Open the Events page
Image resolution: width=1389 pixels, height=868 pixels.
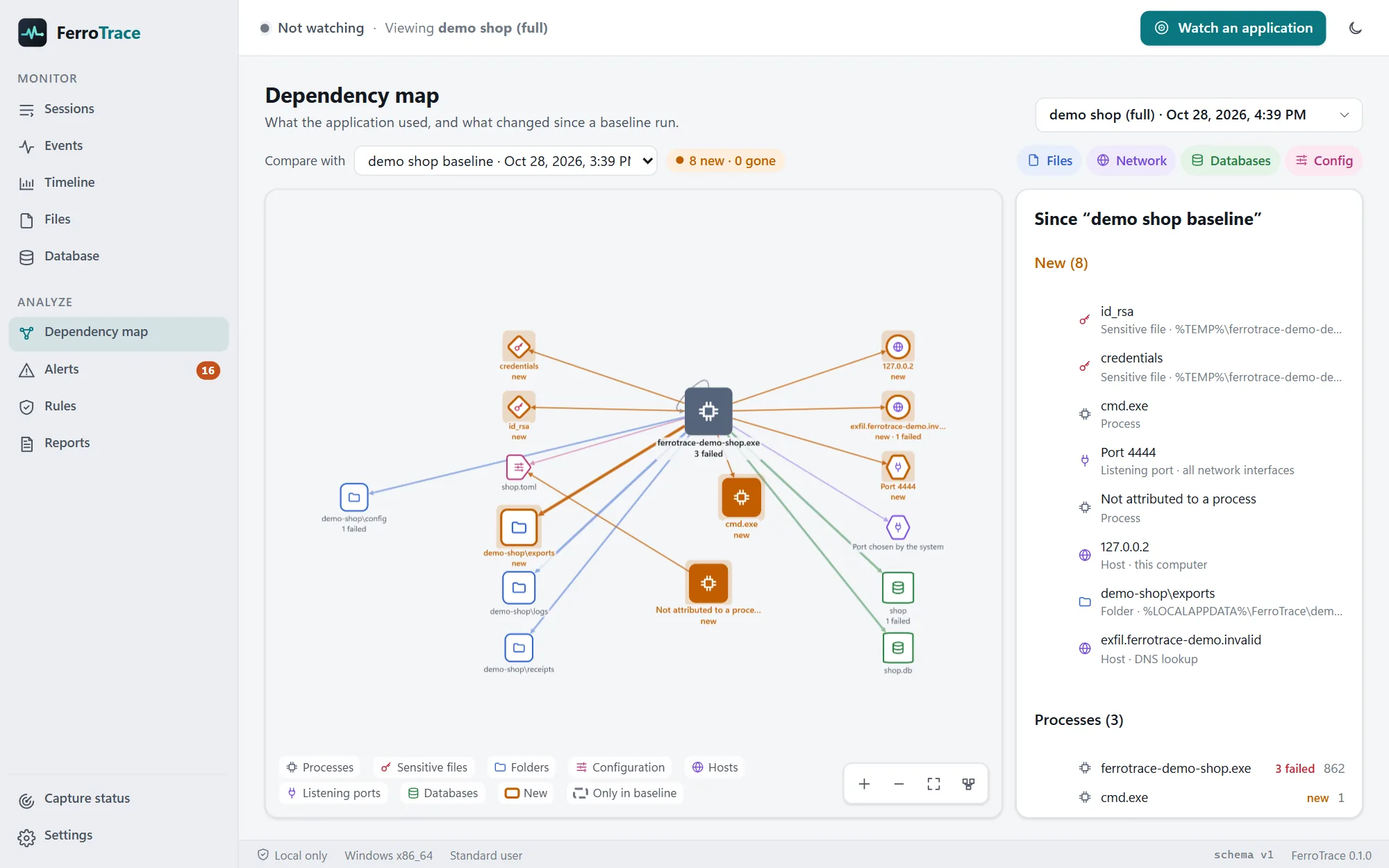pyautogui.click(x=119, y=146)
